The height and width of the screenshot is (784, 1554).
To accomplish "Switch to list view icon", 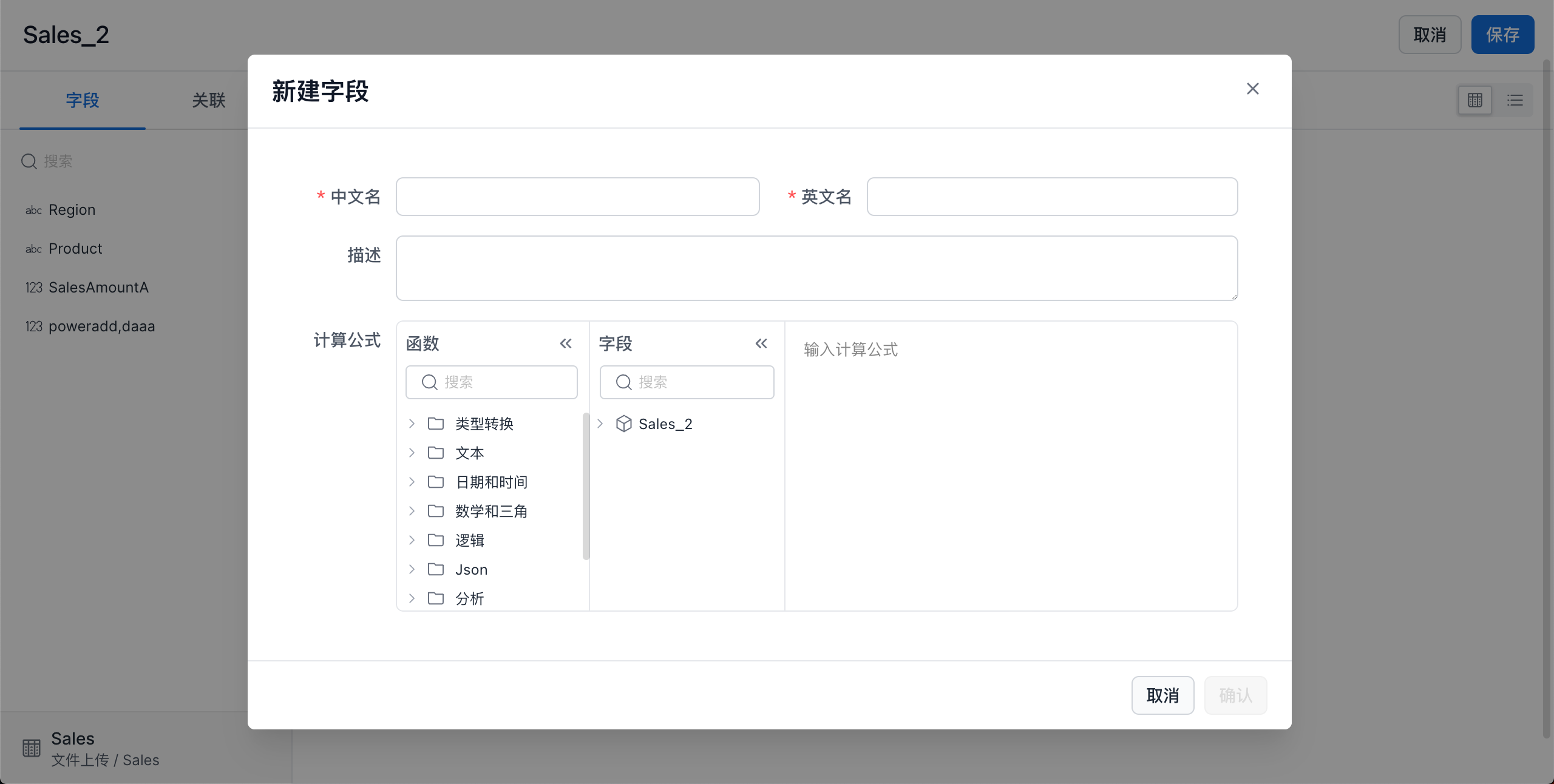I will pyautogui.click(x=1515, y=100).
